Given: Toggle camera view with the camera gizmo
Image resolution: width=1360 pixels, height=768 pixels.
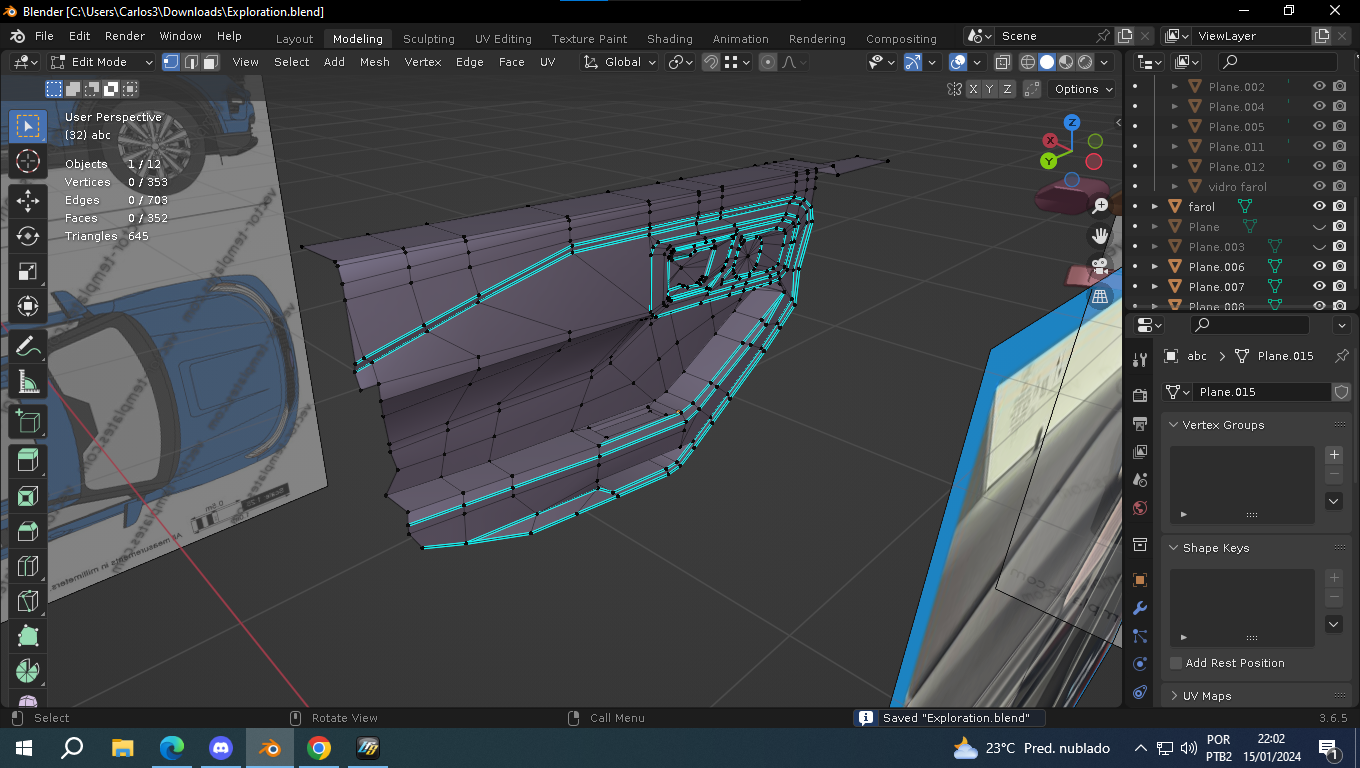Looking at the screenshot, I should [x=1100, y=266].
